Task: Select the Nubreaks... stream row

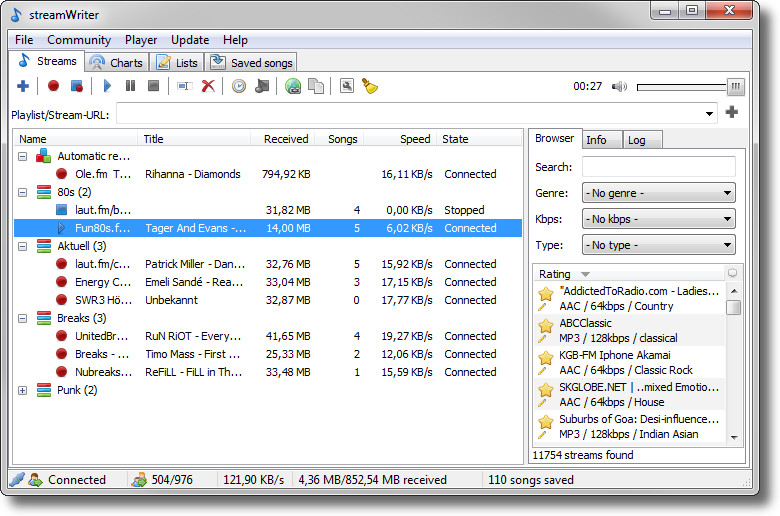Action: pyautogui.click(x=268, y=372)
